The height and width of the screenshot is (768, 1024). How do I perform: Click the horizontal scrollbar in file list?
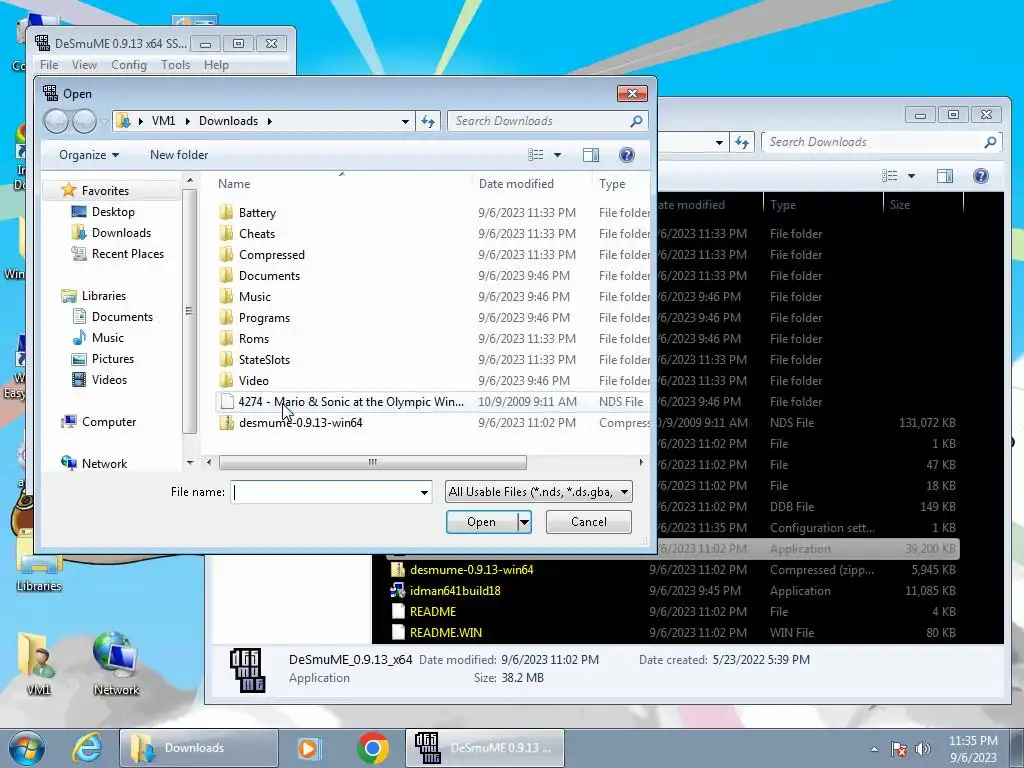pyautogui.click(x=372, y=462)
